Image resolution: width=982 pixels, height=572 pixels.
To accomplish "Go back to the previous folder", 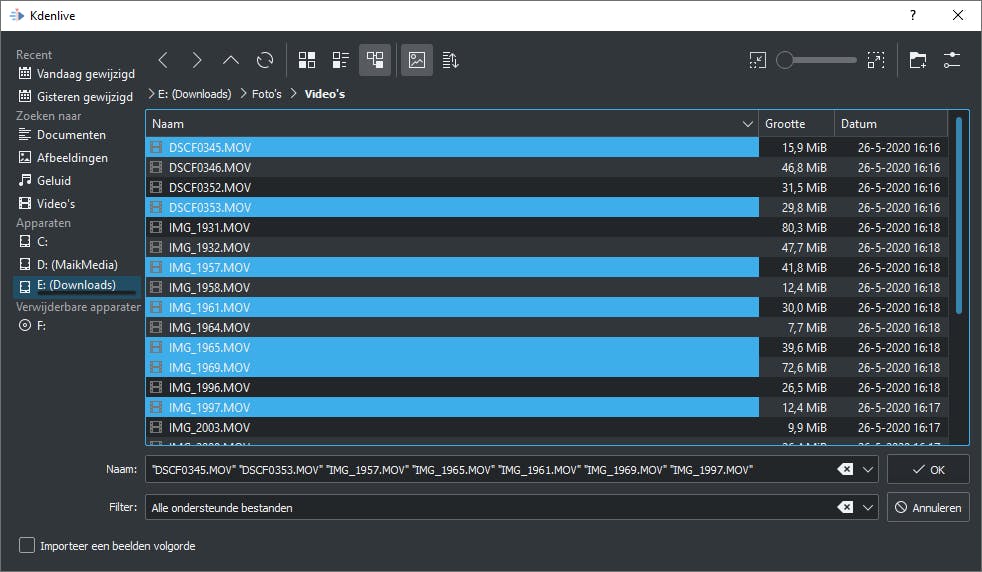I will tap(163, 60).
